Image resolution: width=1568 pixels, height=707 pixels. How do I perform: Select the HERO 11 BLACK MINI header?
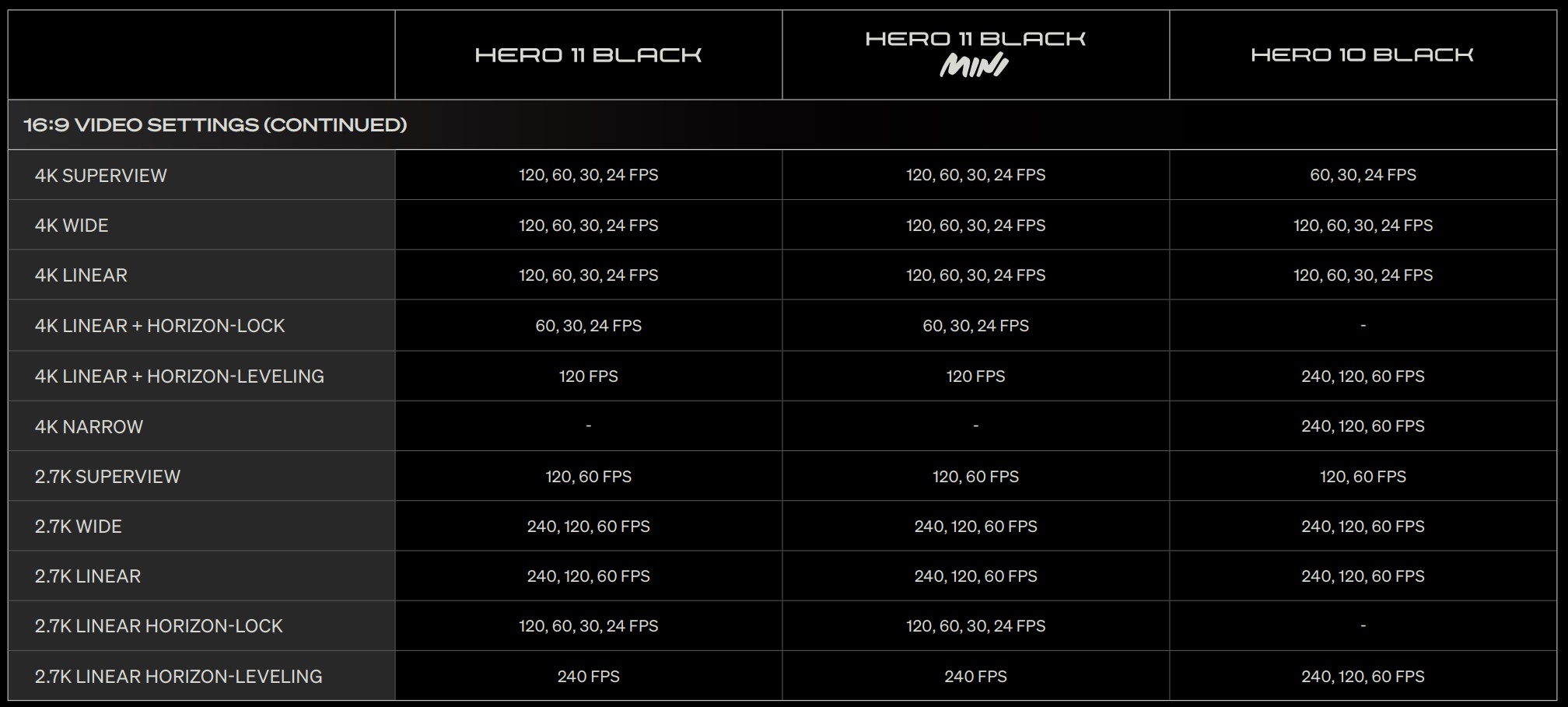[x=975, y=53]
